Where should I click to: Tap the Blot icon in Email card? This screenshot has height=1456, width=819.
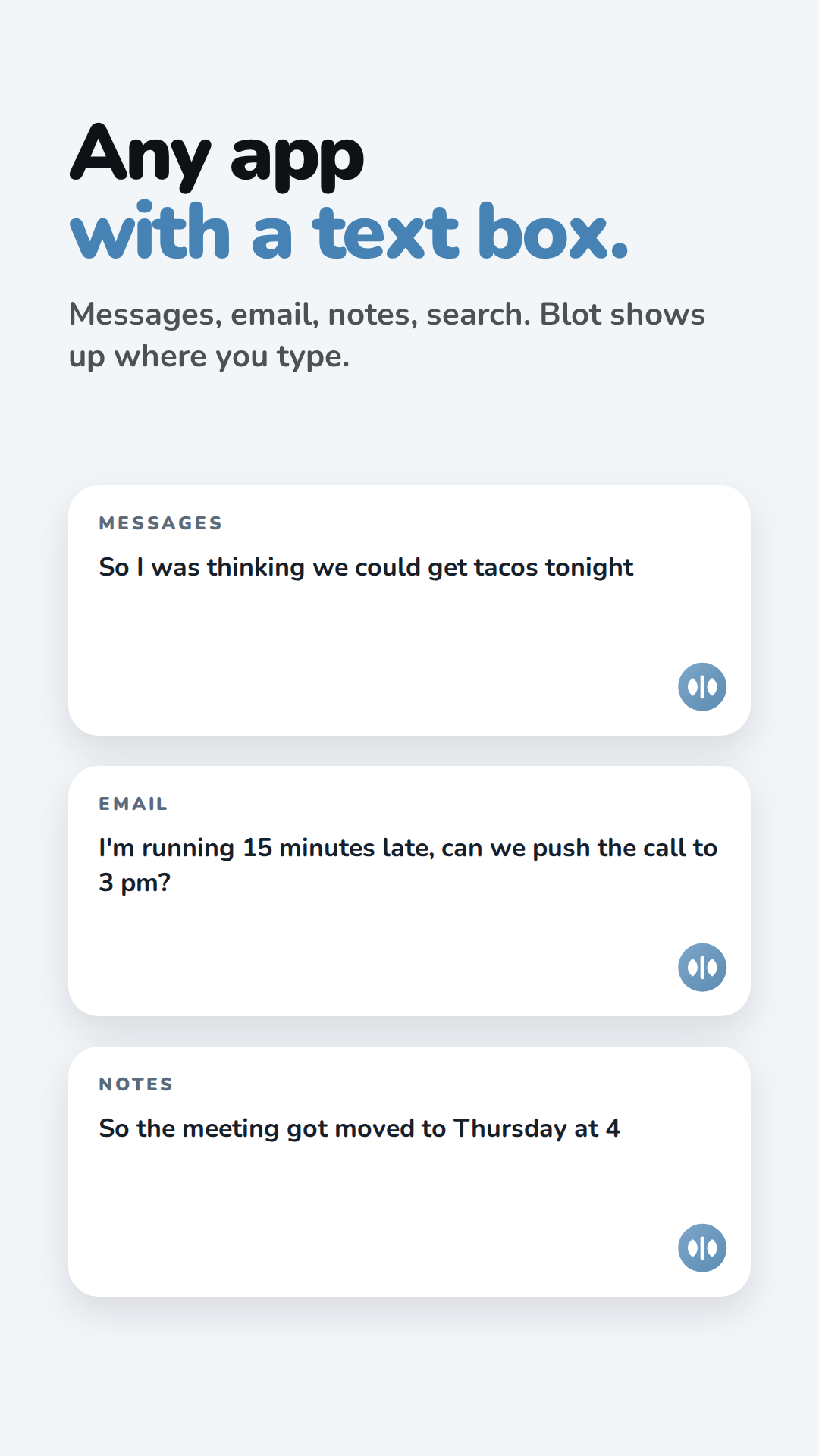702,968
